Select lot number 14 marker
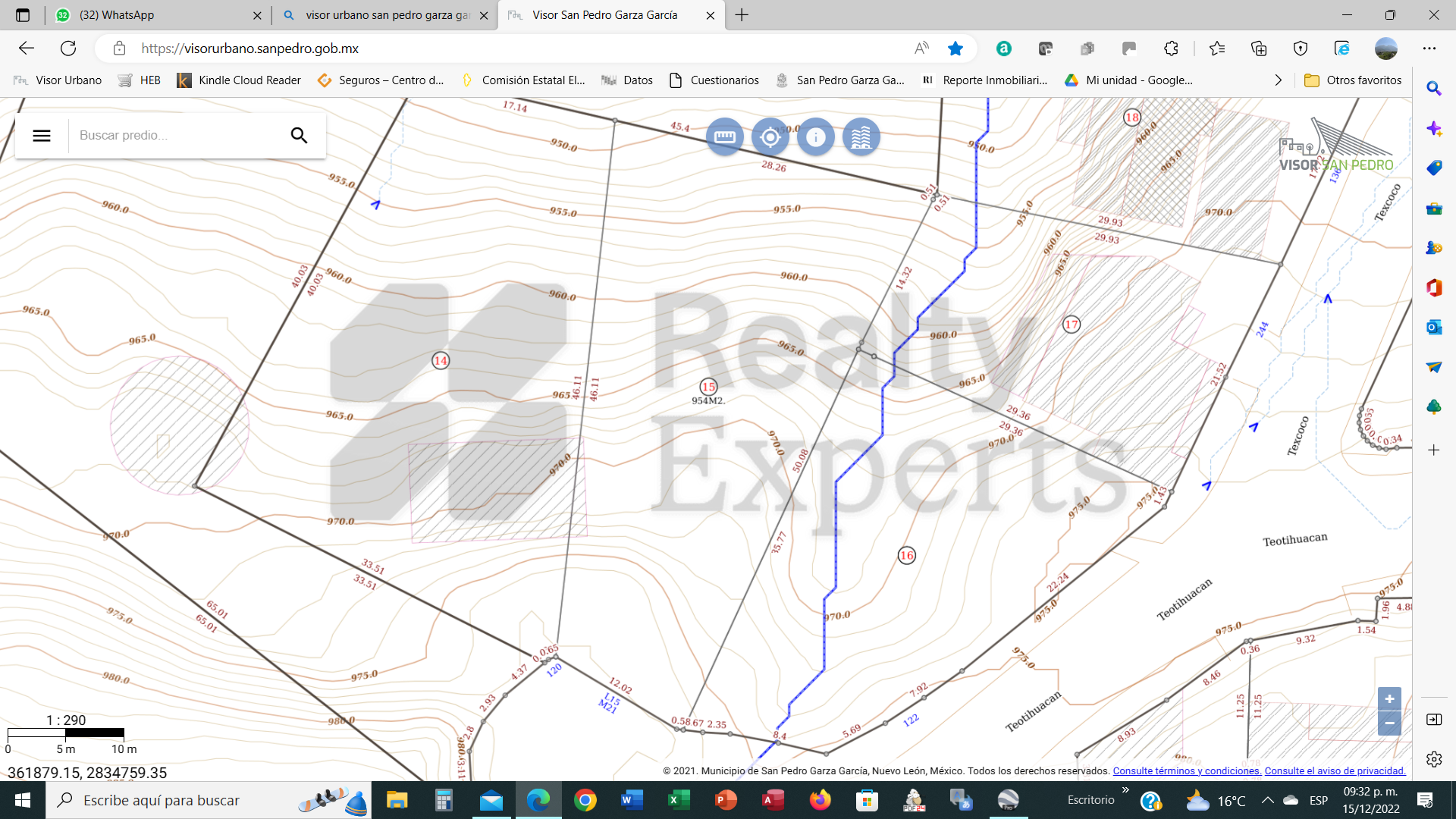 pyautogui.click(x=441, y=360)
